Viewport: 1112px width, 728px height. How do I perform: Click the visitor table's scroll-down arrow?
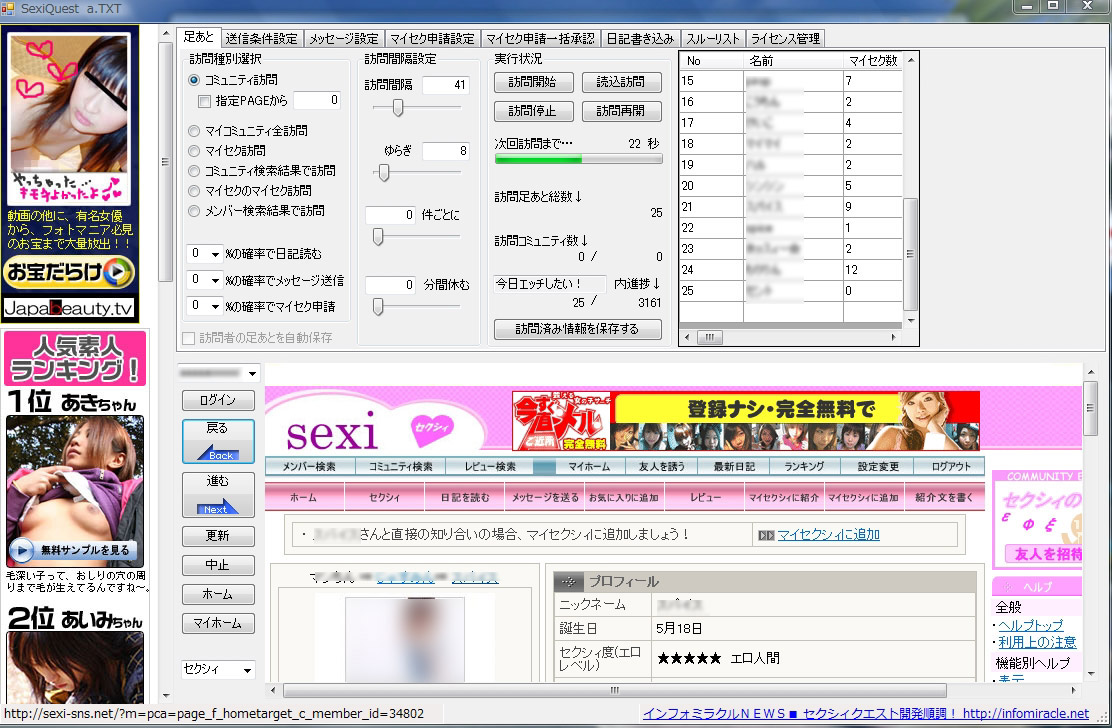911,320
